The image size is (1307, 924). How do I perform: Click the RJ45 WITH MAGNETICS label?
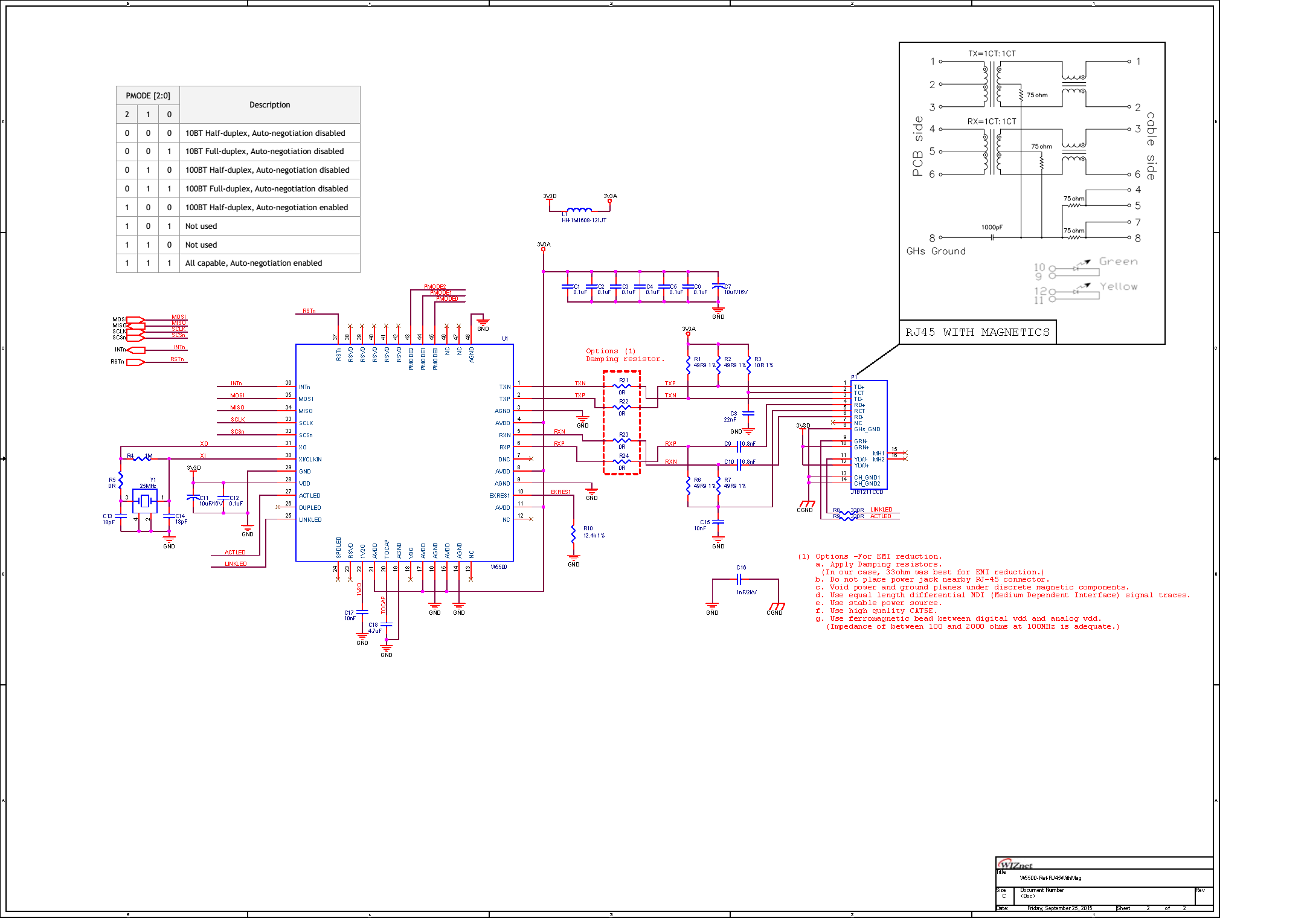point(977,332)
